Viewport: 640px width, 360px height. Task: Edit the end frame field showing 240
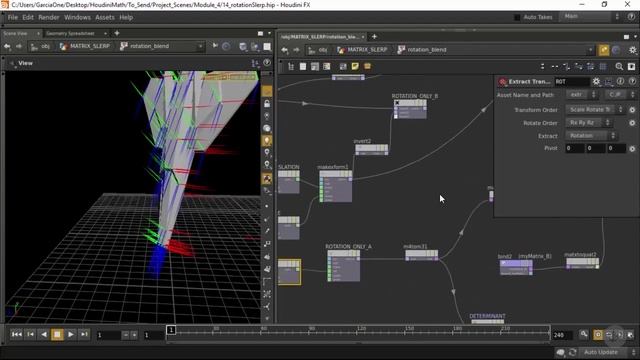point(563,335)
